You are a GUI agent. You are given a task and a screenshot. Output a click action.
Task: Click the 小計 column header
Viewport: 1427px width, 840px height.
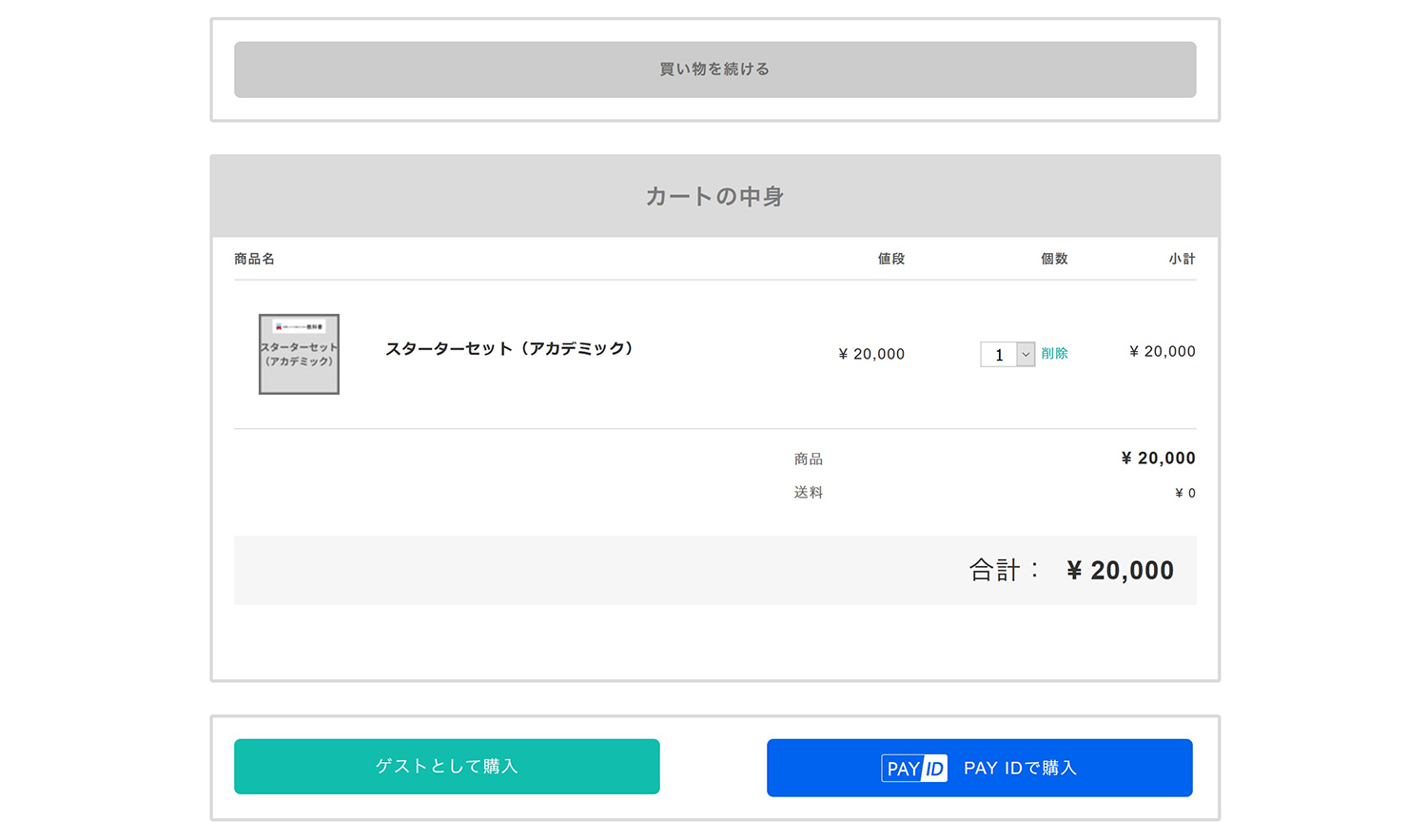[x=1183, y=258]
